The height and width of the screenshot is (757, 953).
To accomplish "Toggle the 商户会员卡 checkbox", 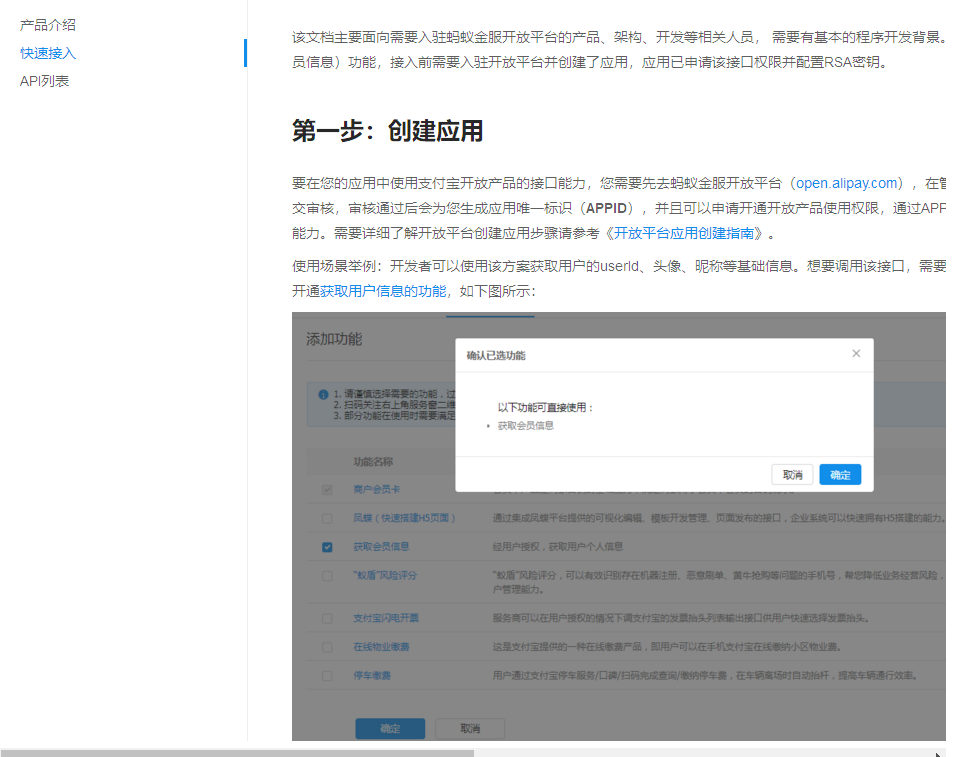I will click(327, 490).
